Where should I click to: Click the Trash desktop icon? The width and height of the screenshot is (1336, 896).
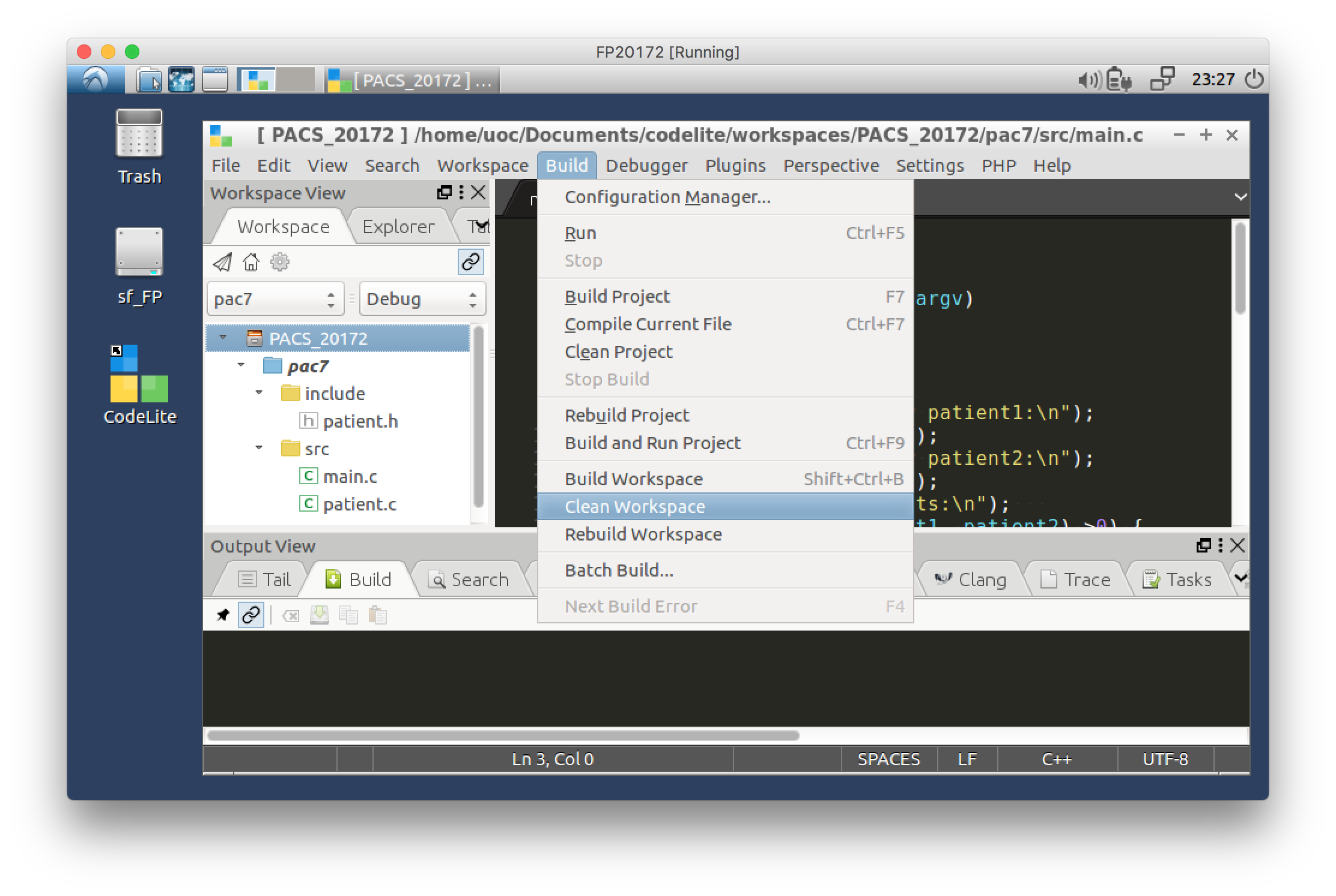[139, 133]
